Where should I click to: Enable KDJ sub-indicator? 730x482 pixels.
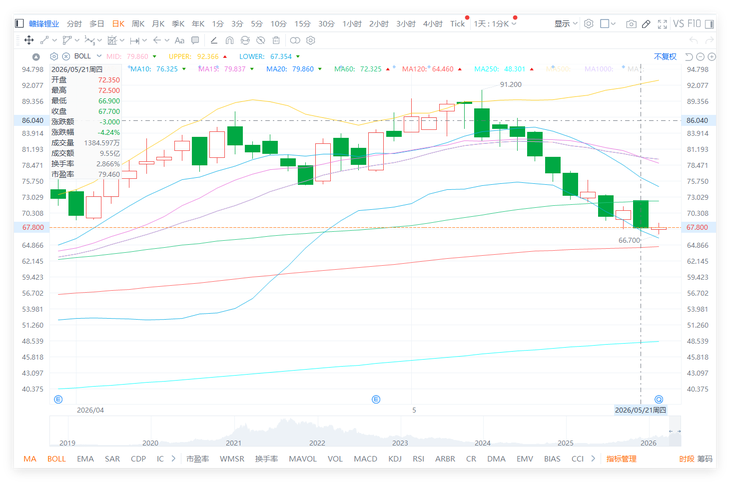(395, 459)
